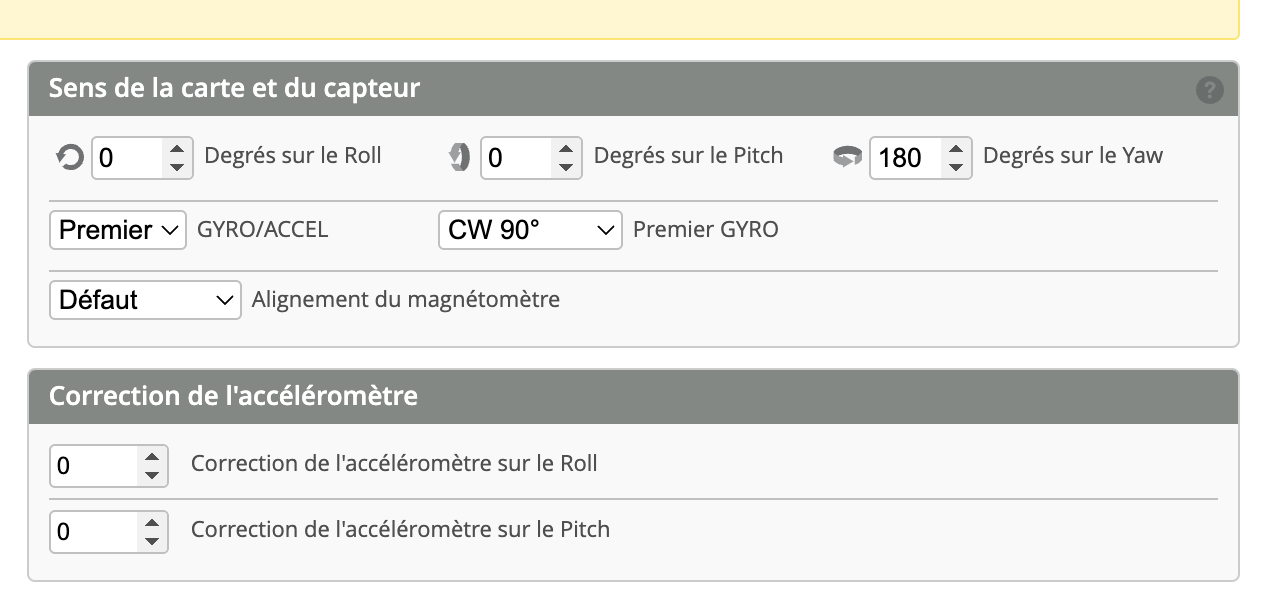
Task: Lower Yaw degrees using down arrow
Action: pyautogui.click(x=956, y=167)
